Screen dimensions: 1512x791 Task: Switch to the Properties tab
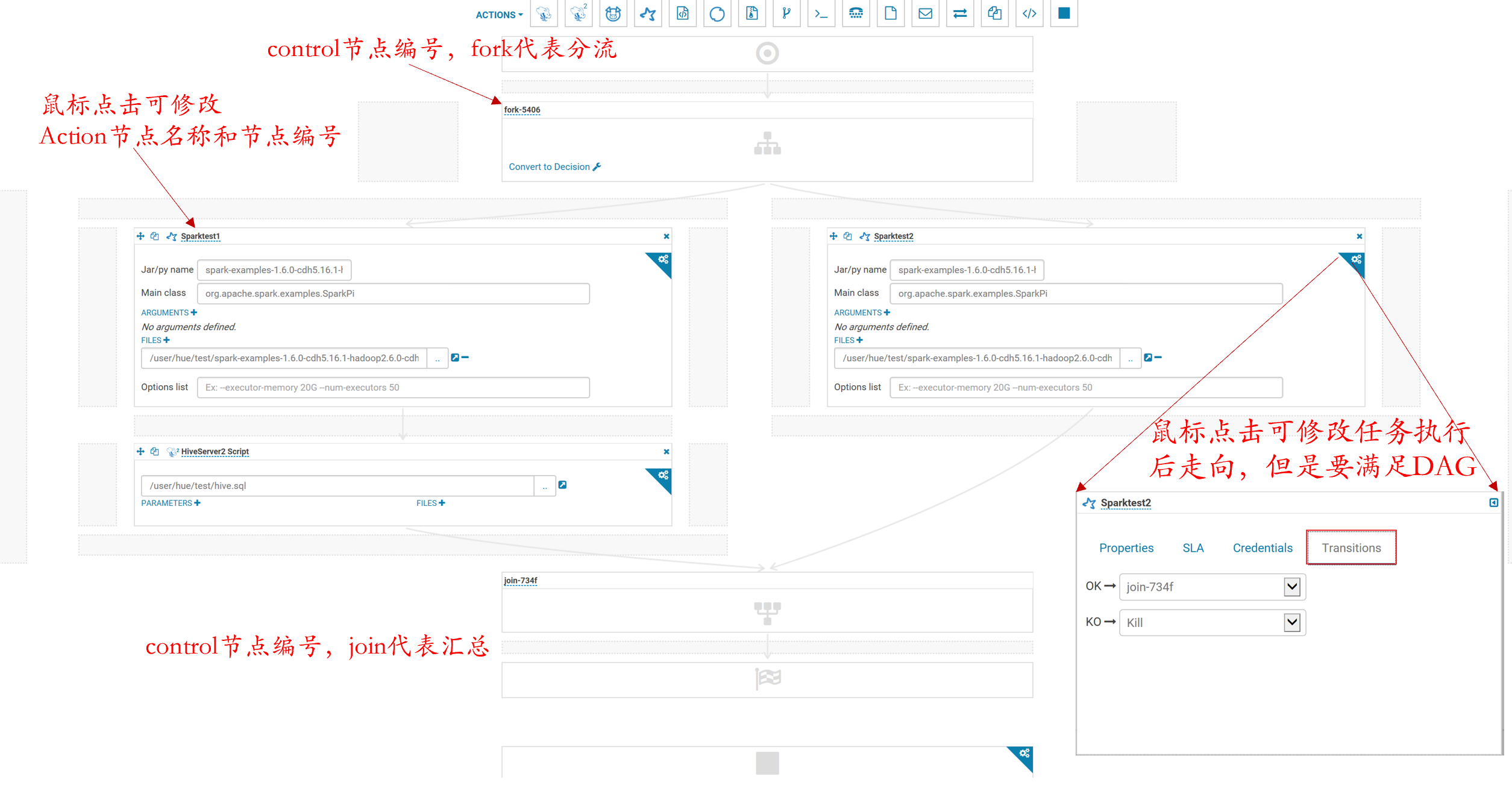(x=1126, y=548)
